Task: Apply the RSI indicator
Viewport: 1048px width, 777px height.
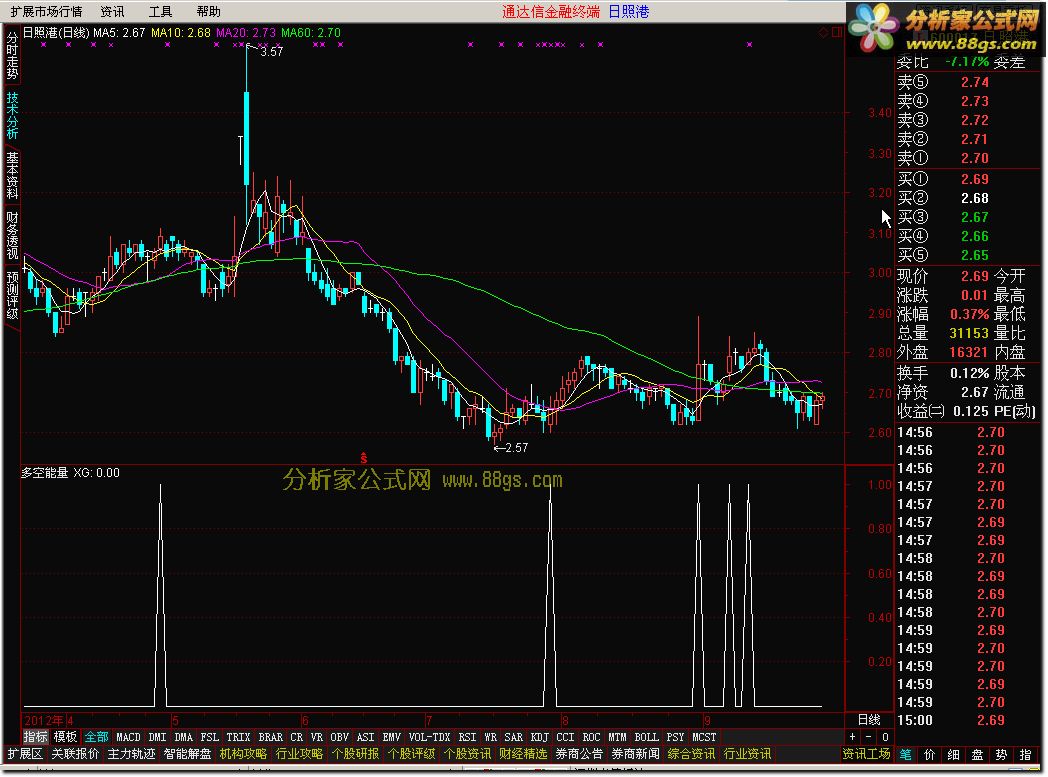Action: pos(467,737)
